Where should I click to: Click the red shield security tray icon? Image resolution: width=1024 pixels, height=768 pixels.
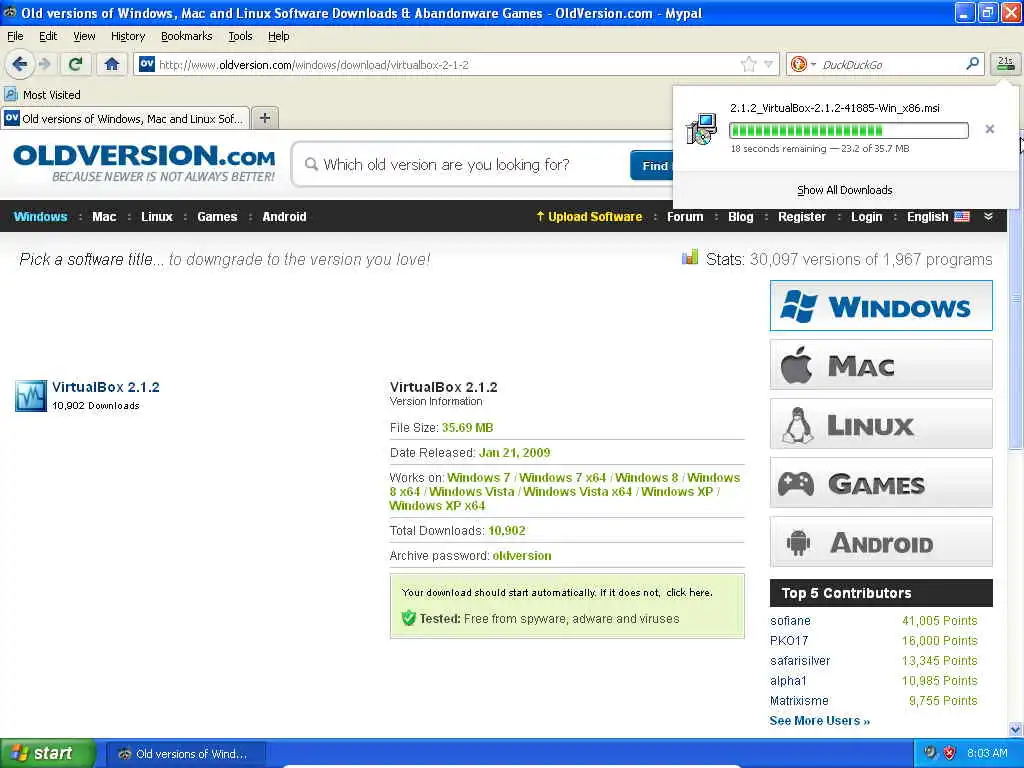pyautogui.click(x=949, y=753)
